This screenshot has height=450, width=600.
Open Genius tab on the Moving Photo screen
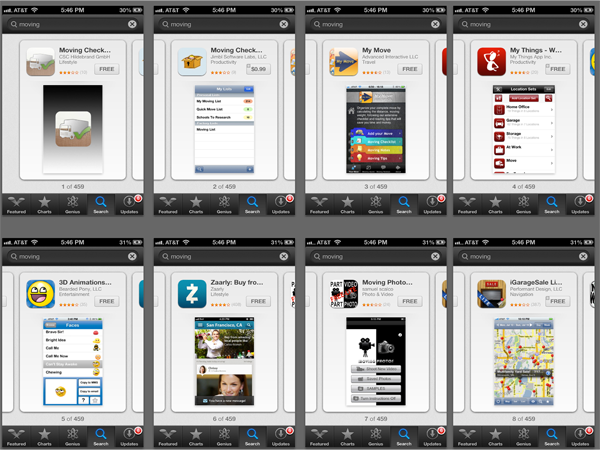[376, 437]
